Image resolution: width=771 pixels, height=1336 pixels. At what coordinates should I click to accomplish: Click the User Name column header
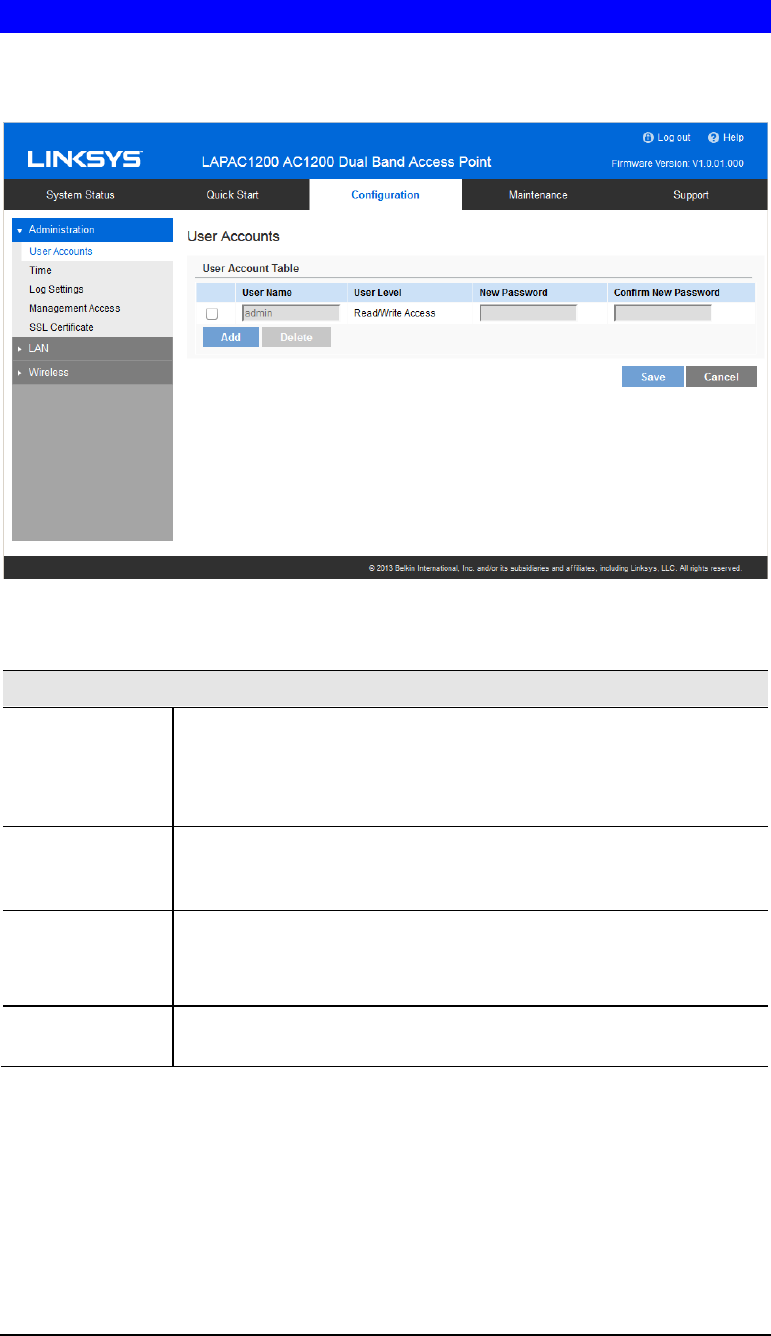coord(266,293)
